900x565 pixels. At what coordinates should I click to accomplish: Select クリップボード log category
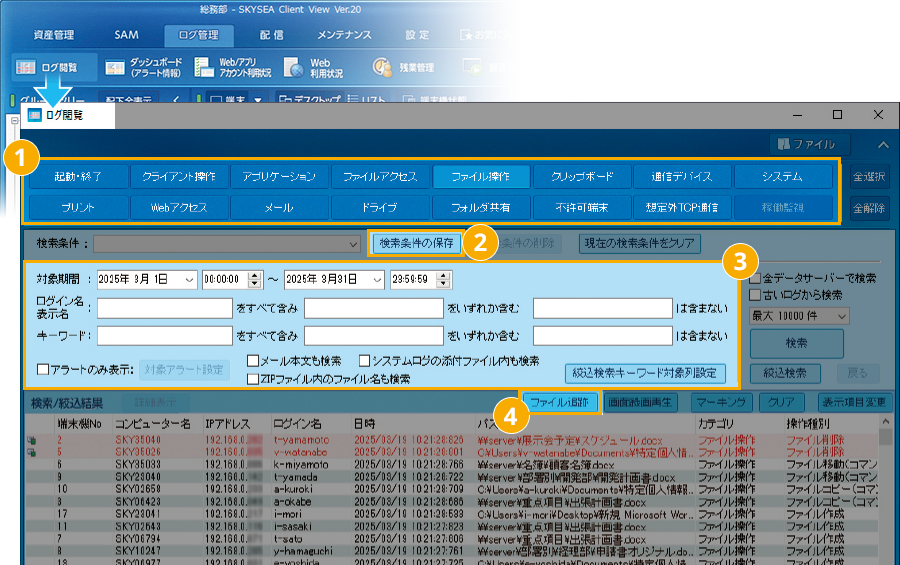582,176
